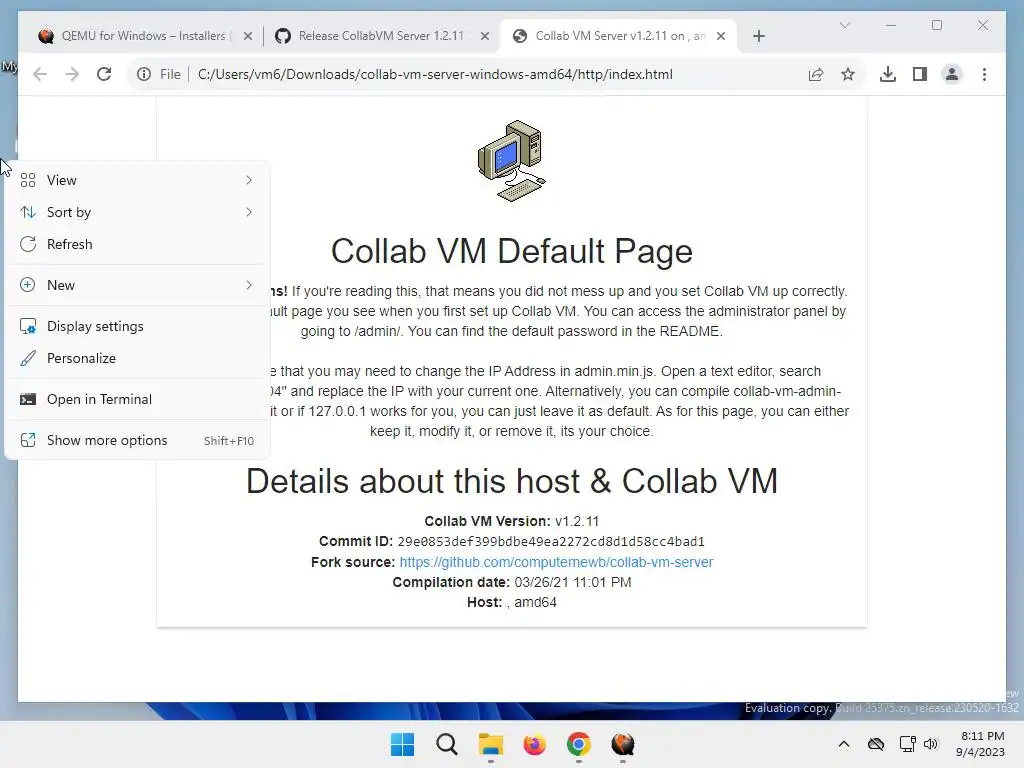The height and width of the screenshot is (768, 1024).
Task: Click the commit ID hash text
Action: 551,542
